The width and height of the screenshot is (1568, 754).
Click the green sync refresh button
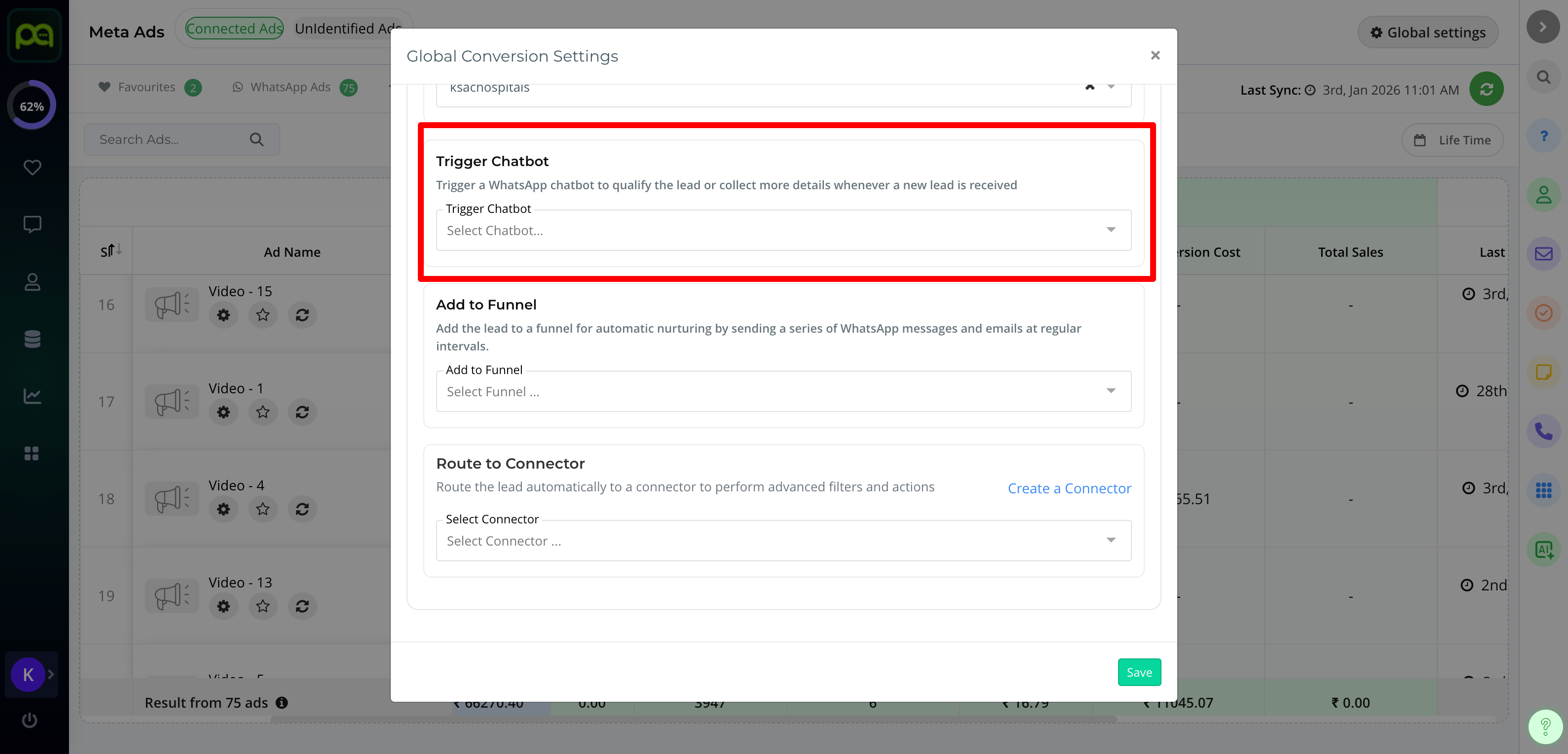coord(1486,90)
